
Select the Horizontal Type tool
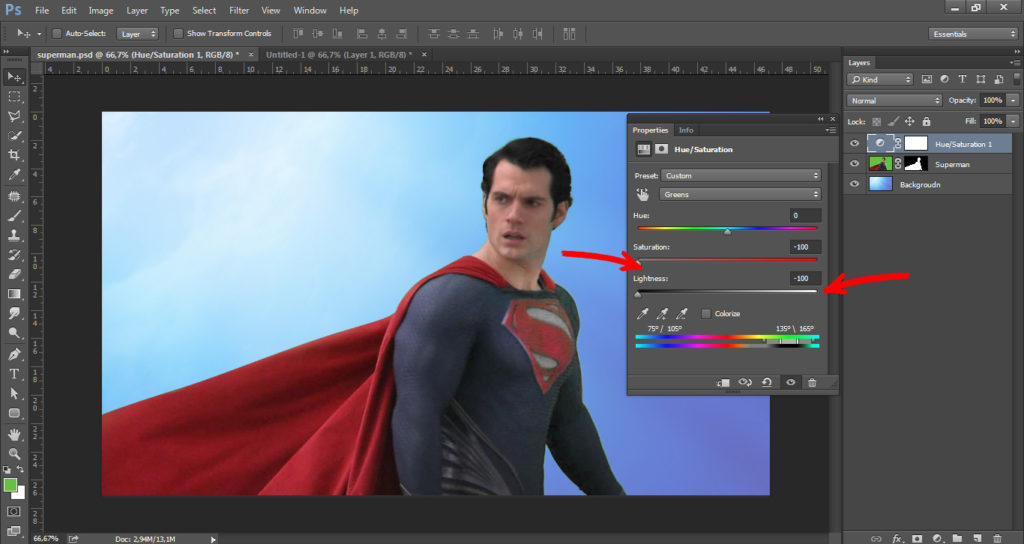(14, 374)
